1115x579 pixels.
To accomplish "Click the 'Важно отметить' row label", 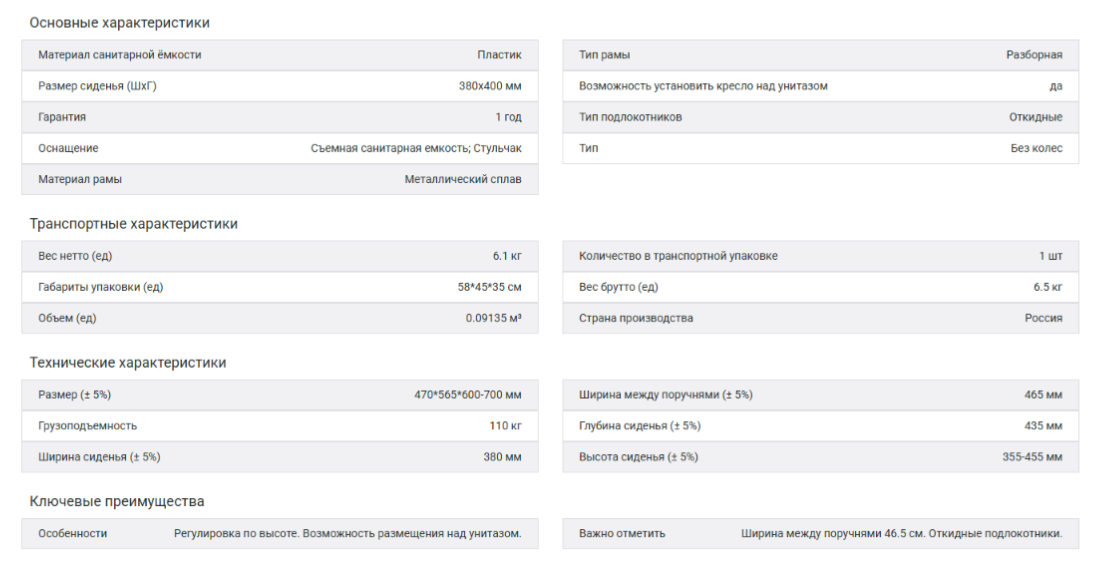I will pyautogui.click(x=622, y=534).
